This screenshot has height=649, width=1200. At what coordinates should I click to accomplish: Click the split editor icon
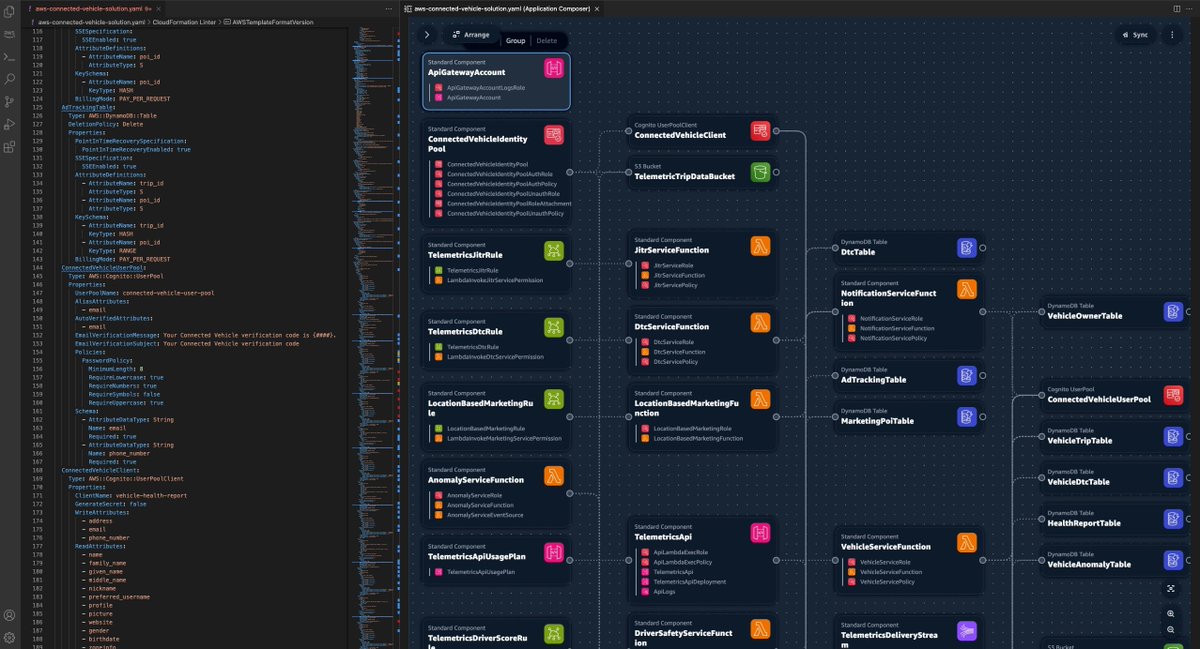pos(1176,7)
